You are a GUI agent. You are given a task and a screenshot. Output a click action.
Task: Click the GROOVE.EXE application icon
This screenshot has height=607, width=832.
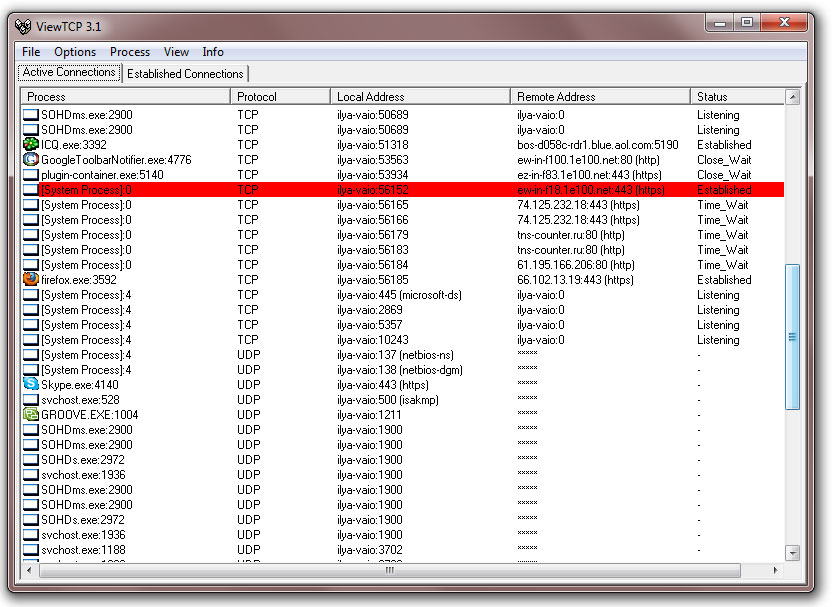click(31, 414)
